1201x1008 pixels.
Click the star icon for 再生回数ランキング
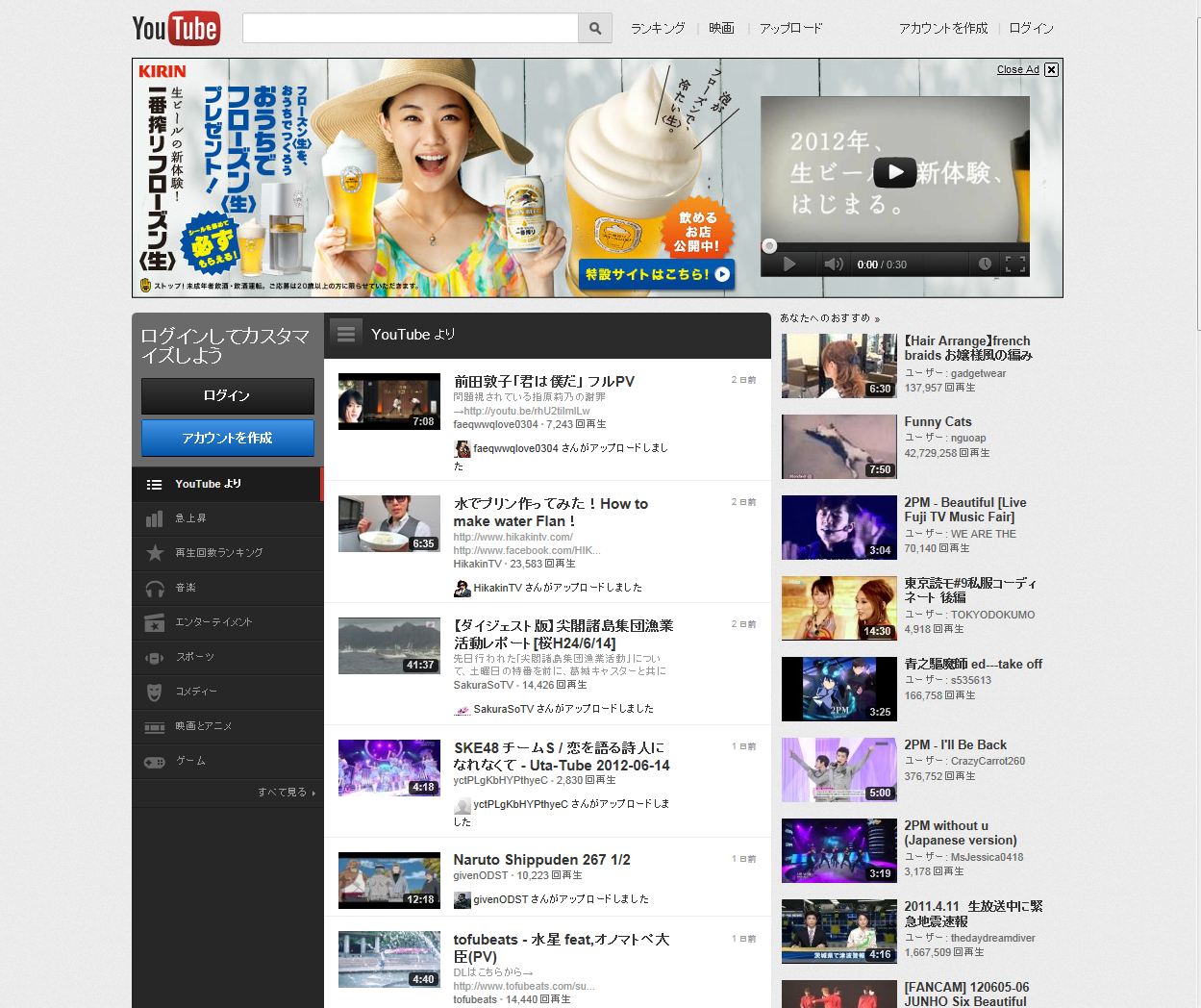click(154, 553)
